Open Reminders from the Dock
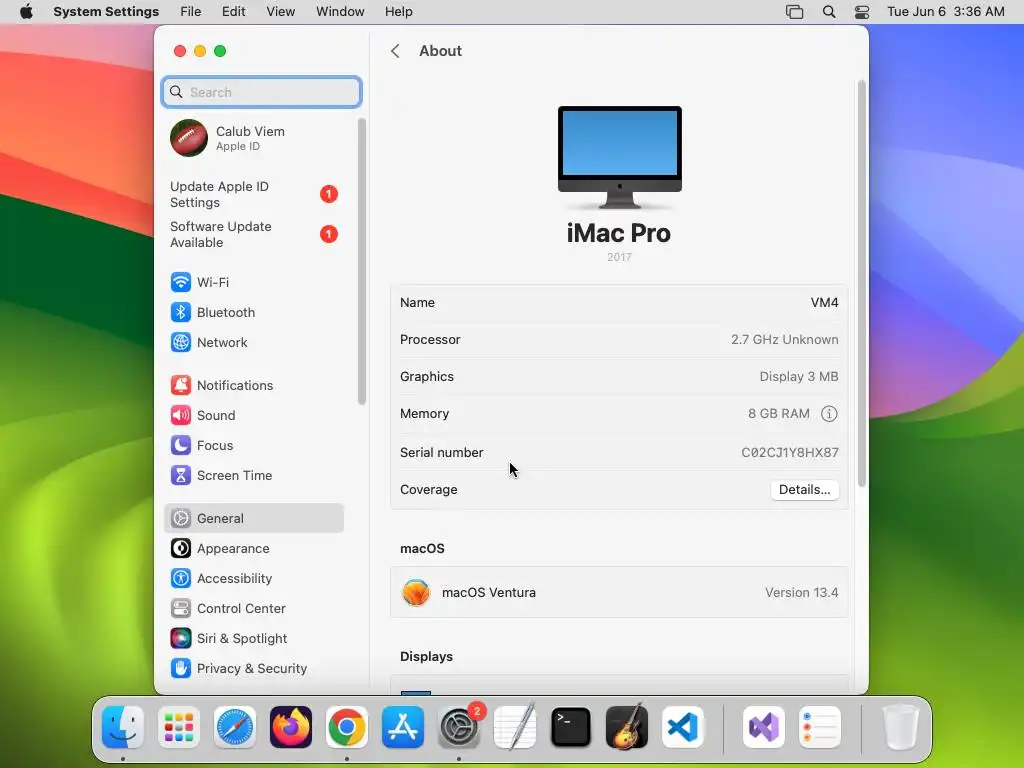The width and height of the screenshot is (1024, 768). [820, 727]
